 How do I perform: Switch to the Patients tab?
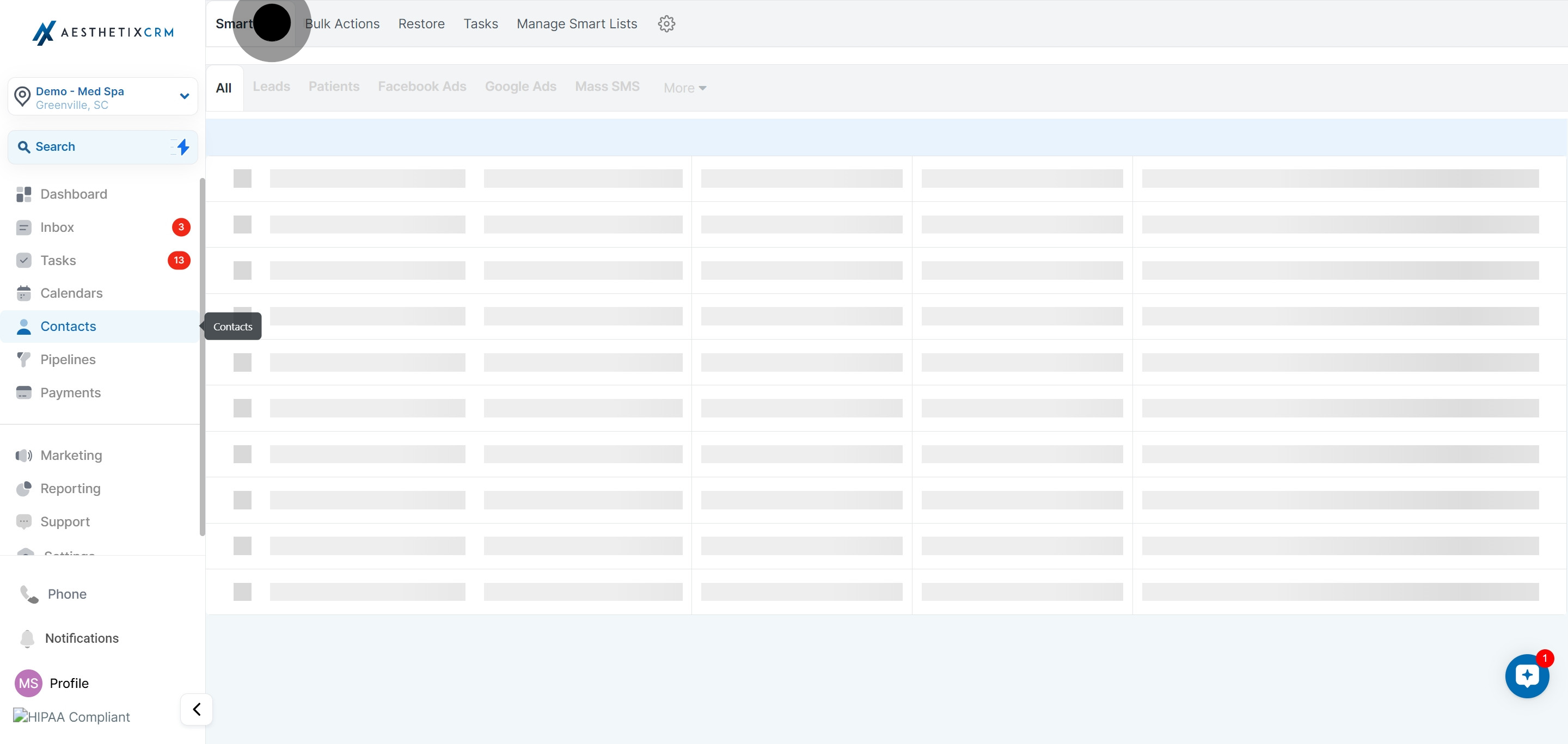click(334, 87)
